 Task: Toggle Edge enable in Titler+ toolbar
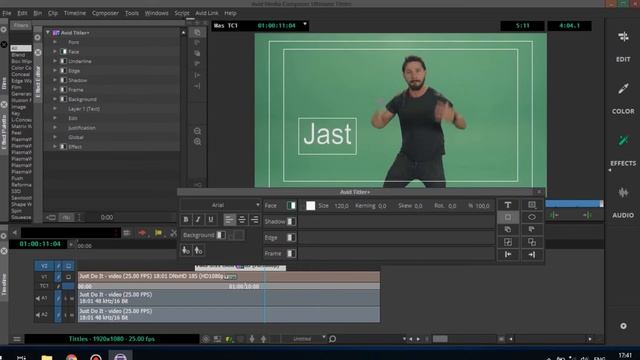point(291,237)
